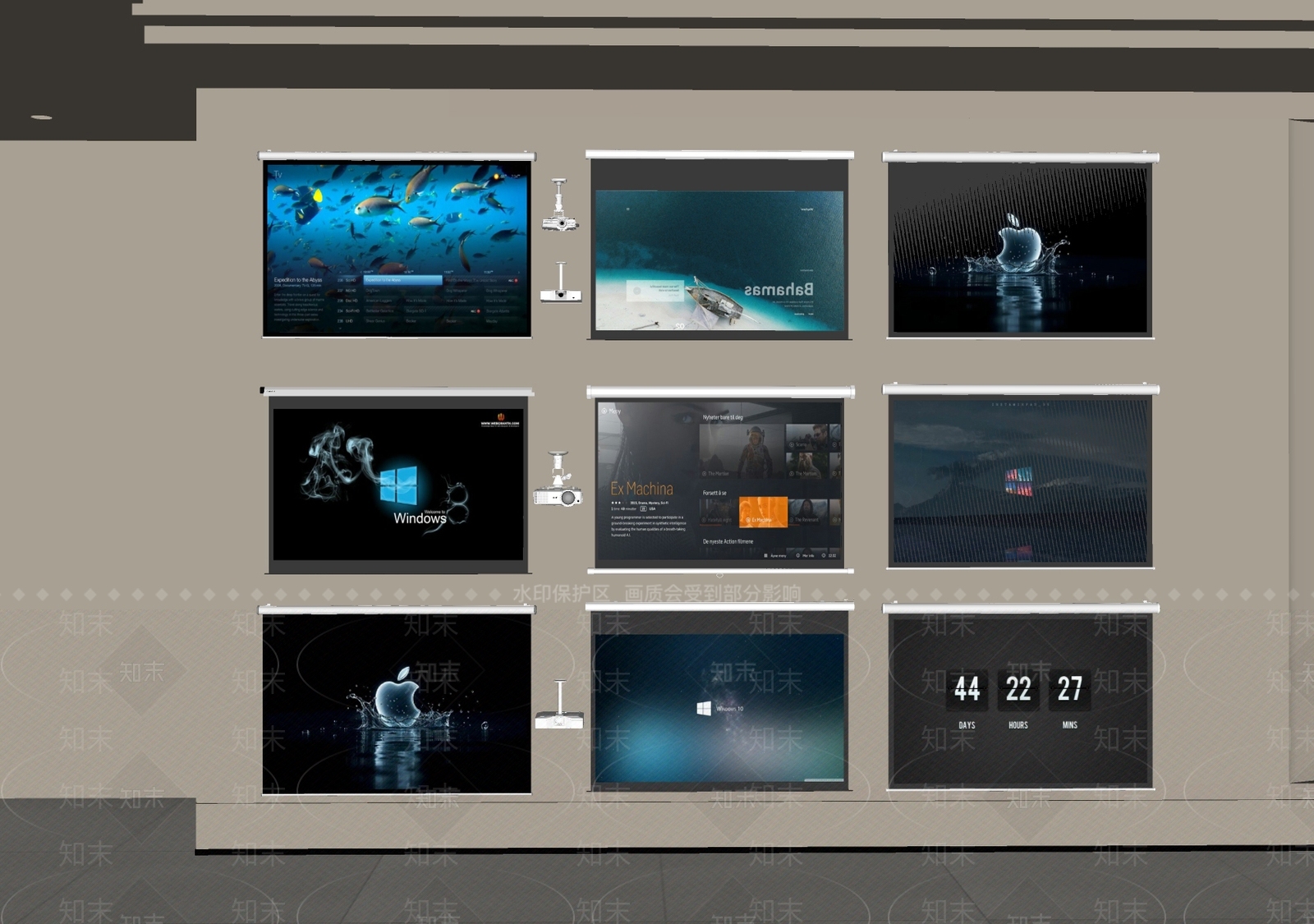This screenshot has width=1314, height=924.
Task: Click the projector beside the bottom Apple screen
Action: [x=559, y=706]
